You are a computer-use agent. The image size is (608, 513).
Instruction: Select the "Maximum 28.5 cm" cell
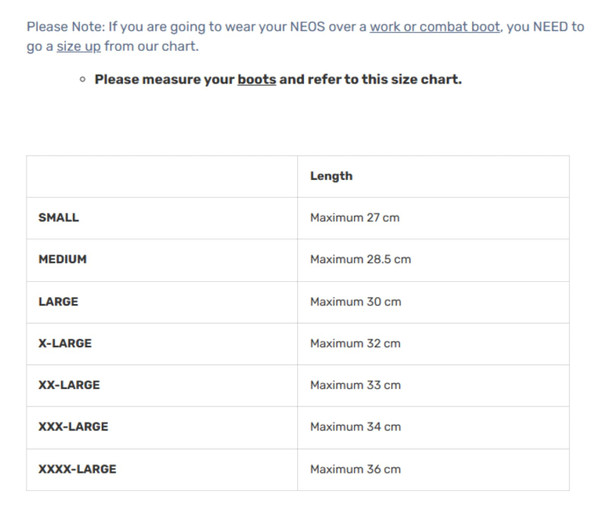click(360, 259)
